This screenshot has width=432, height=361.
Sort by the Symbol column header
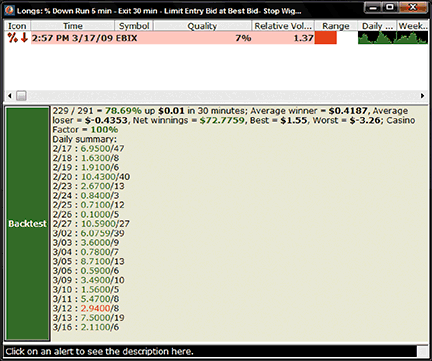[x=134, y=26]
